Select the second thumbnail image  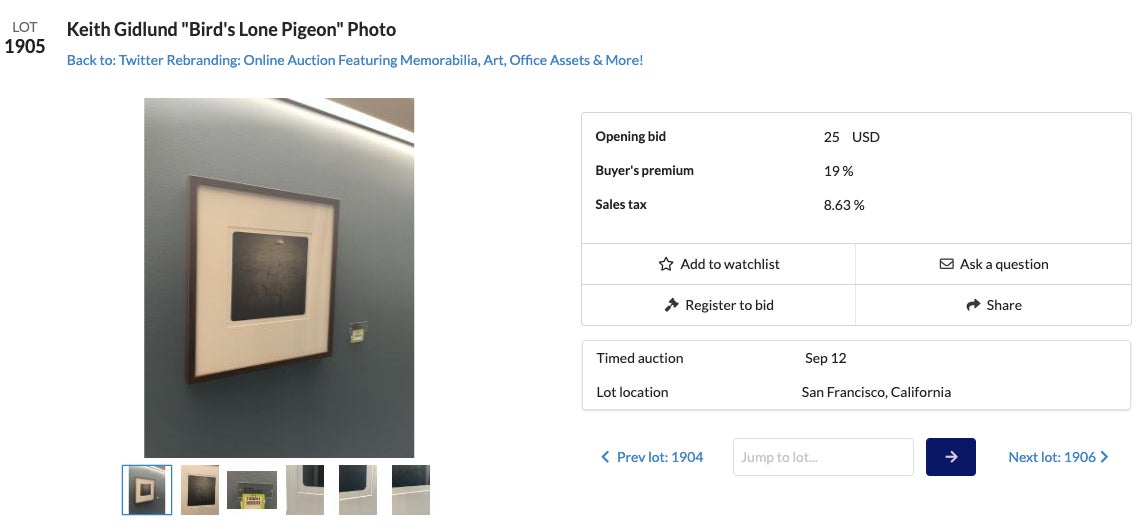coord(200,490)
